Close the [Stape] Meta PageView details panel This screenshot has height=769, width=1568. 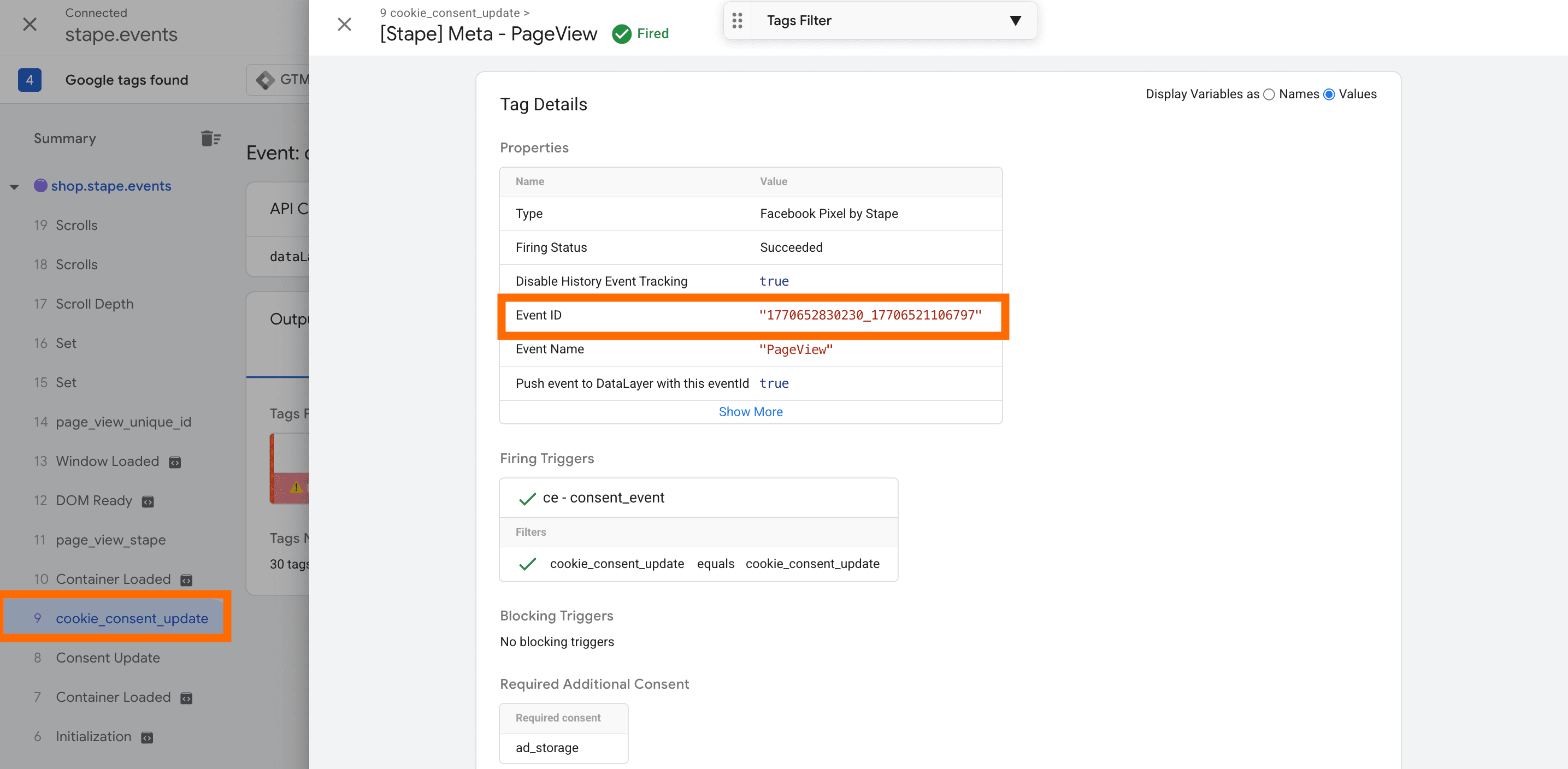[x=345, y=25]
